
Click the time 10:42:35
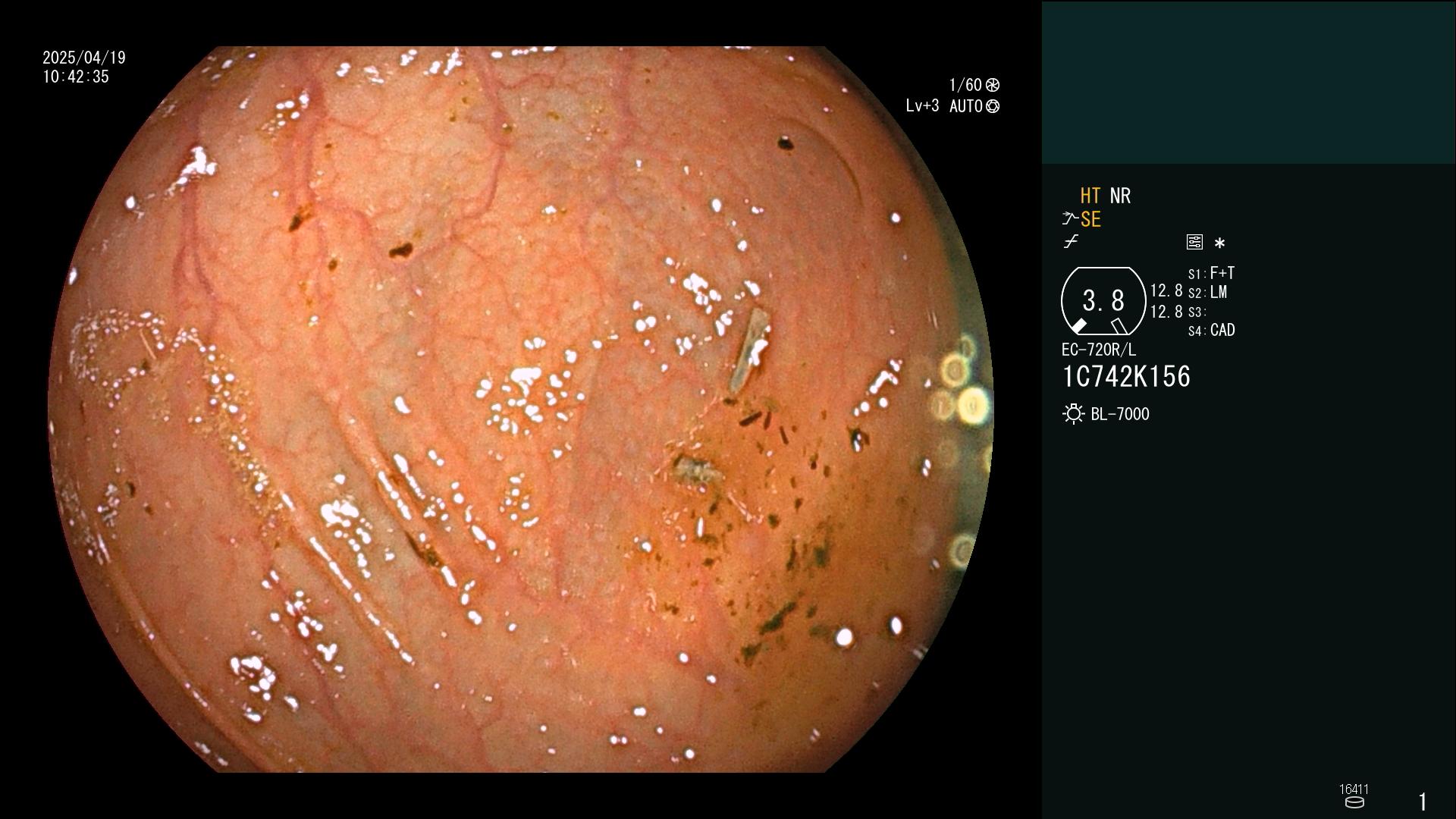click(76, 77)
